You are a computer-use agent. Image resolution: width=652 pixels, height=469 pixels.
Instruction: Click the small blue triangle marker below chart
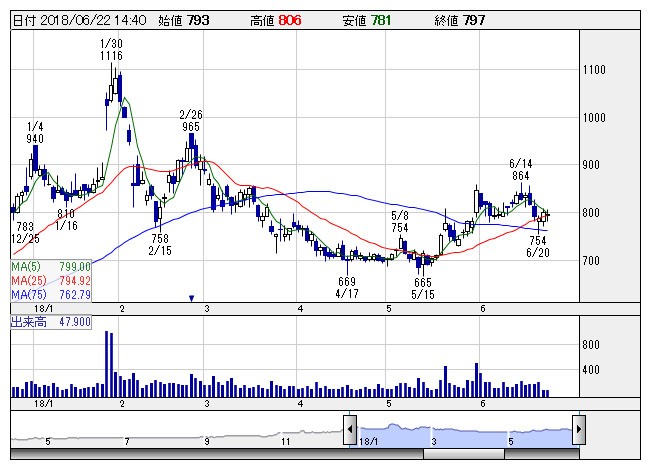192,298
